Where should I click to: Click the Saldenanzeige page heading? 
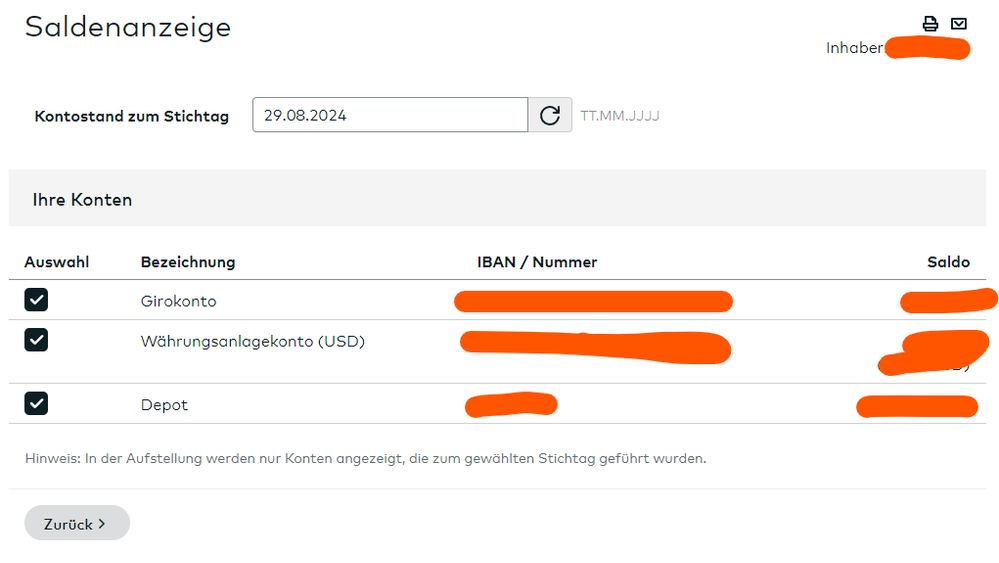point(128,27)
